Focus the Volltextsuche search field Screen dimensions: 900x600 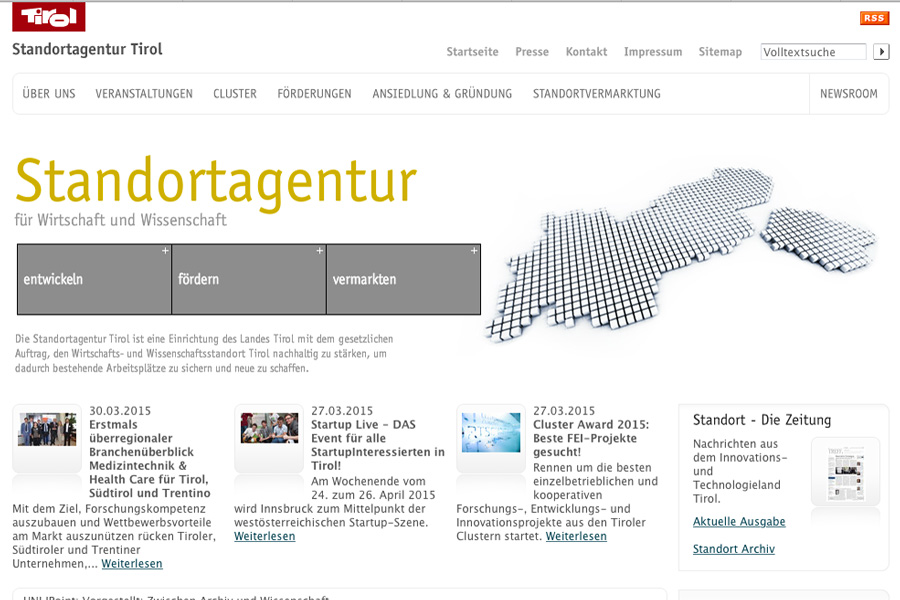813,52
